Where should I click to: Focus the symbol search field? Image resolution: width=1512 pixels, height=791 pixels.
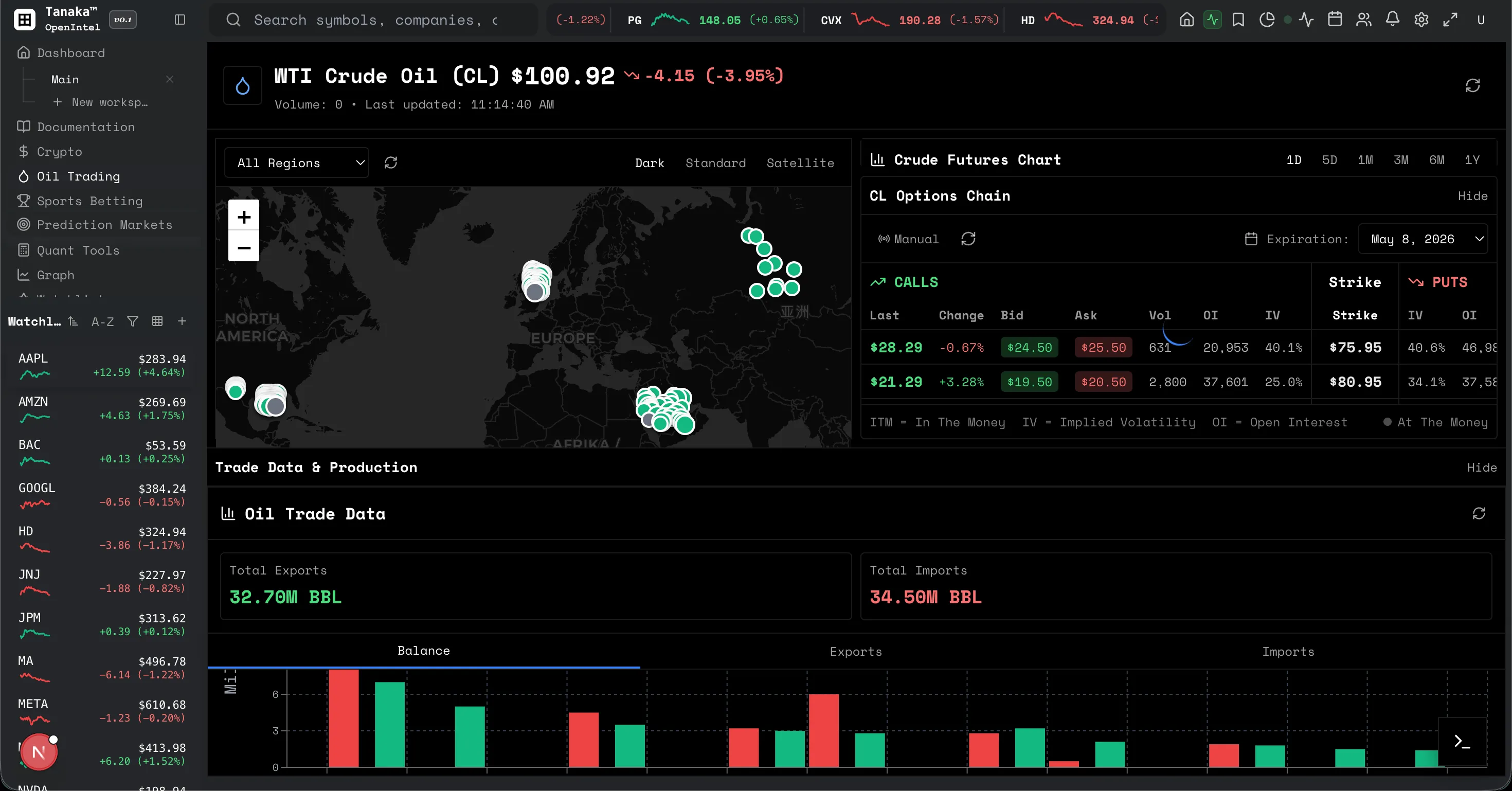(374, 20)
